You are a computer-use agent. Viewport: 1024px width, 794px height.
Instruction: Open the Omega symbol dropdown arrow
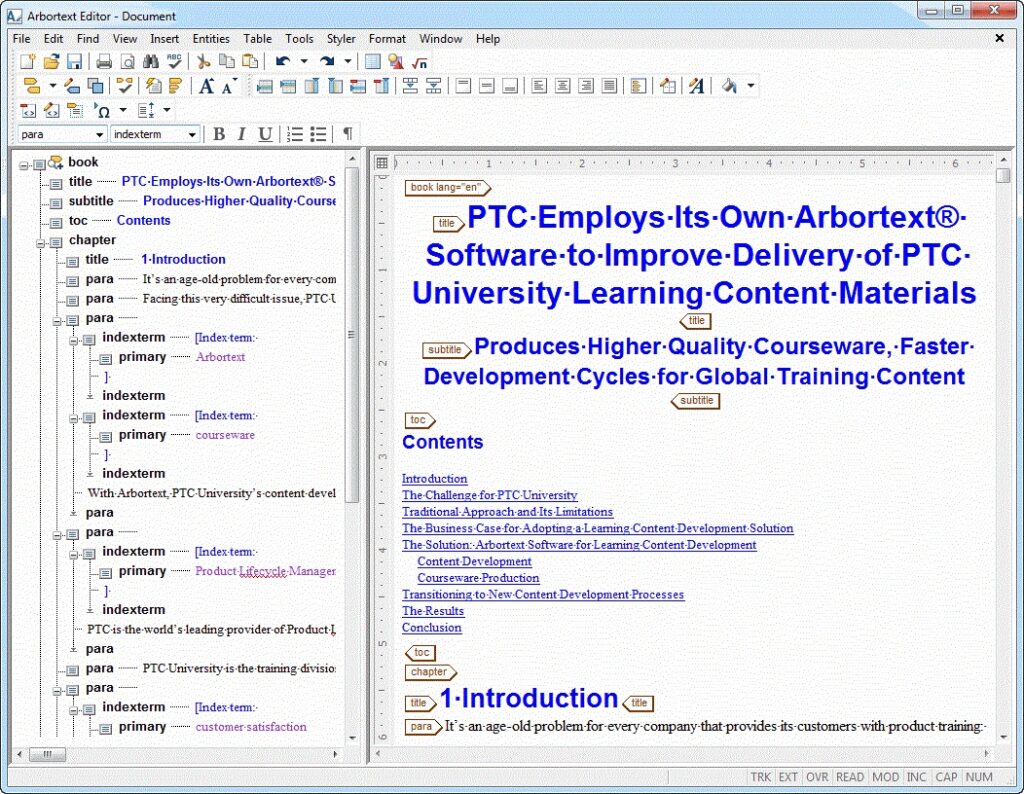(x=123, y=110)
